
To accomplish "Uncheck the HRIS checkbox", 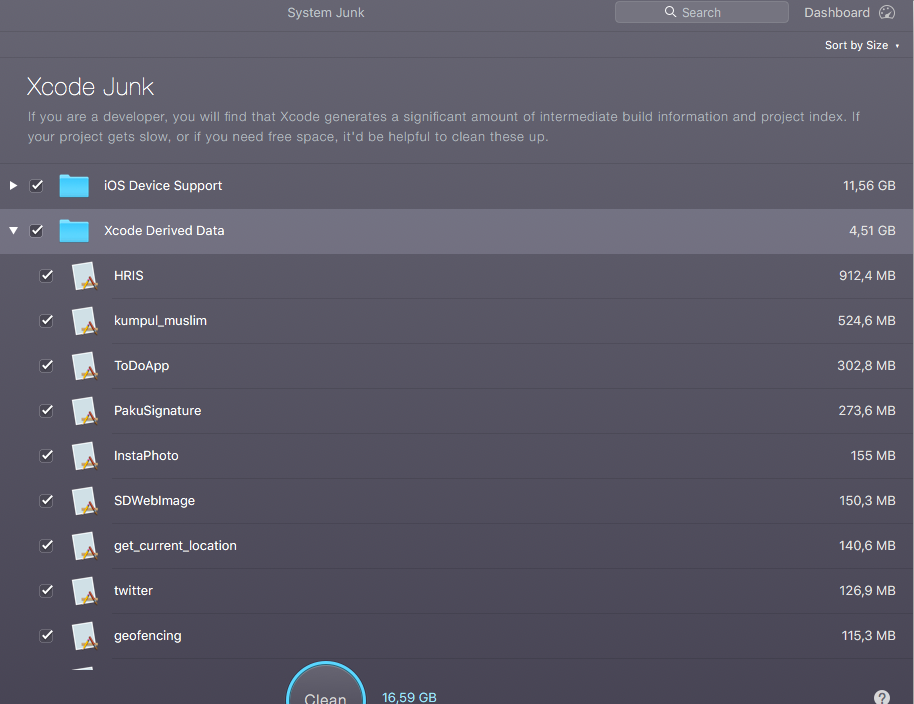I will click(x=47, y=275).
